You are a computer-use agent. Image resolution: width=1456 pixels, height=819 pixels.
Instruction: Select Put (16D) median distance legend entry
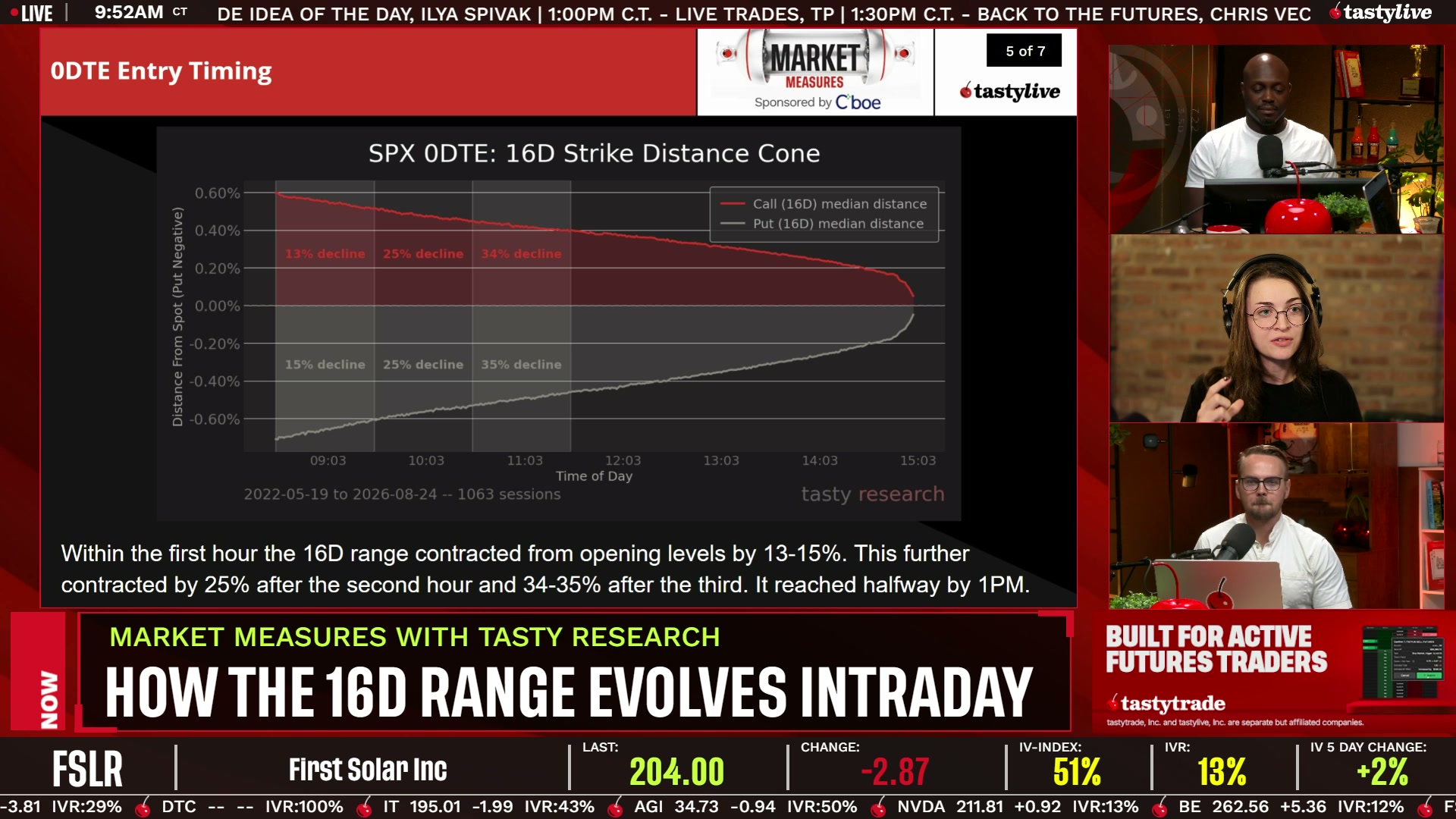[822, 224]
